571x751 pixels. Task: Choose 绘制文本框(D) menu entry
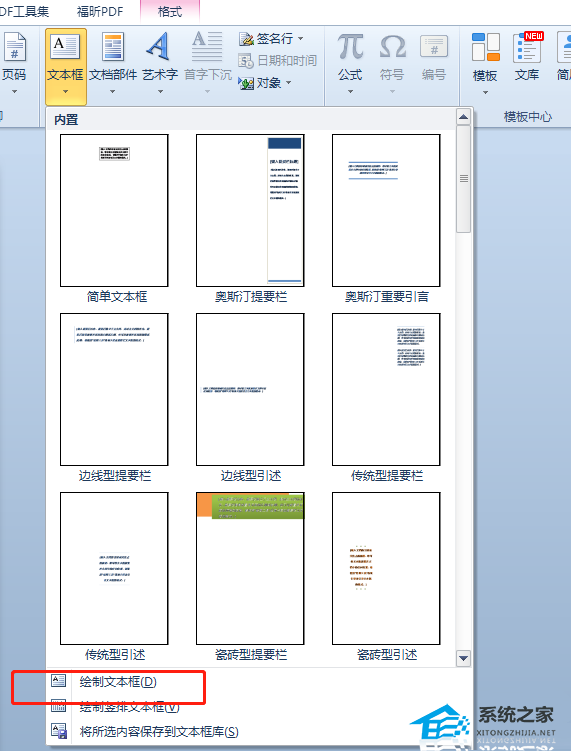(x=118, y=682)
